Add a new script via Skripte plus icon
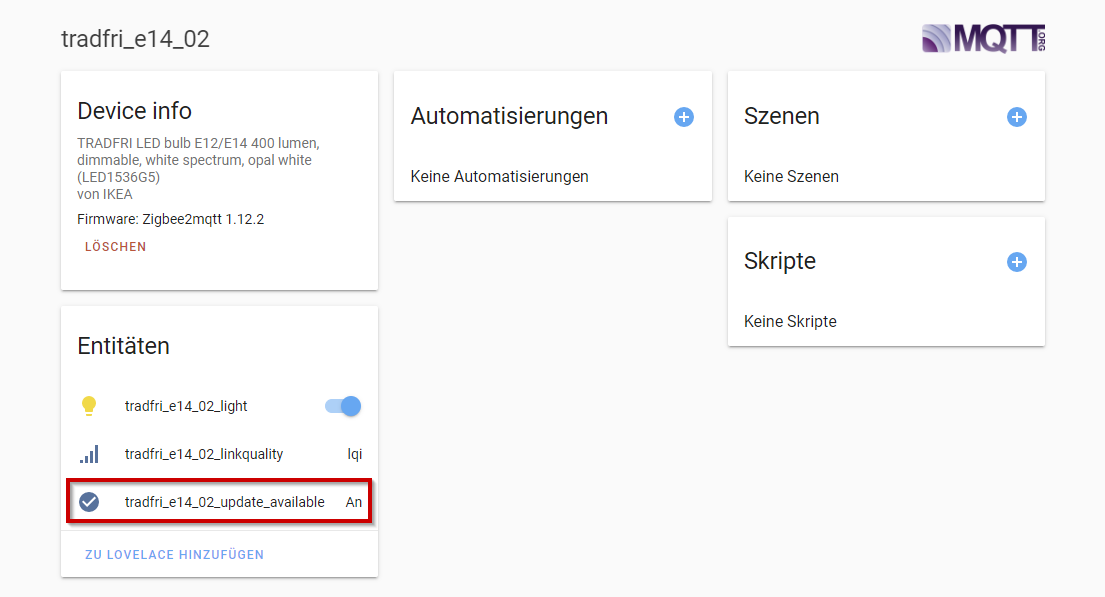 click(1017, 262)
